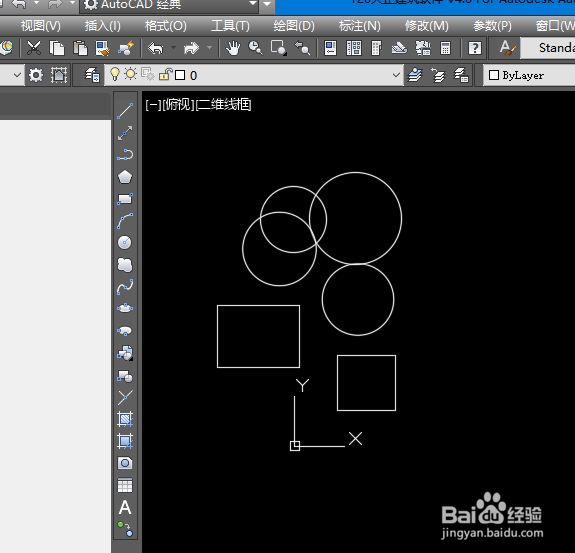The image size is (575, 553).
Task: Open the 修改(M) menu
Action: (427, 26)
